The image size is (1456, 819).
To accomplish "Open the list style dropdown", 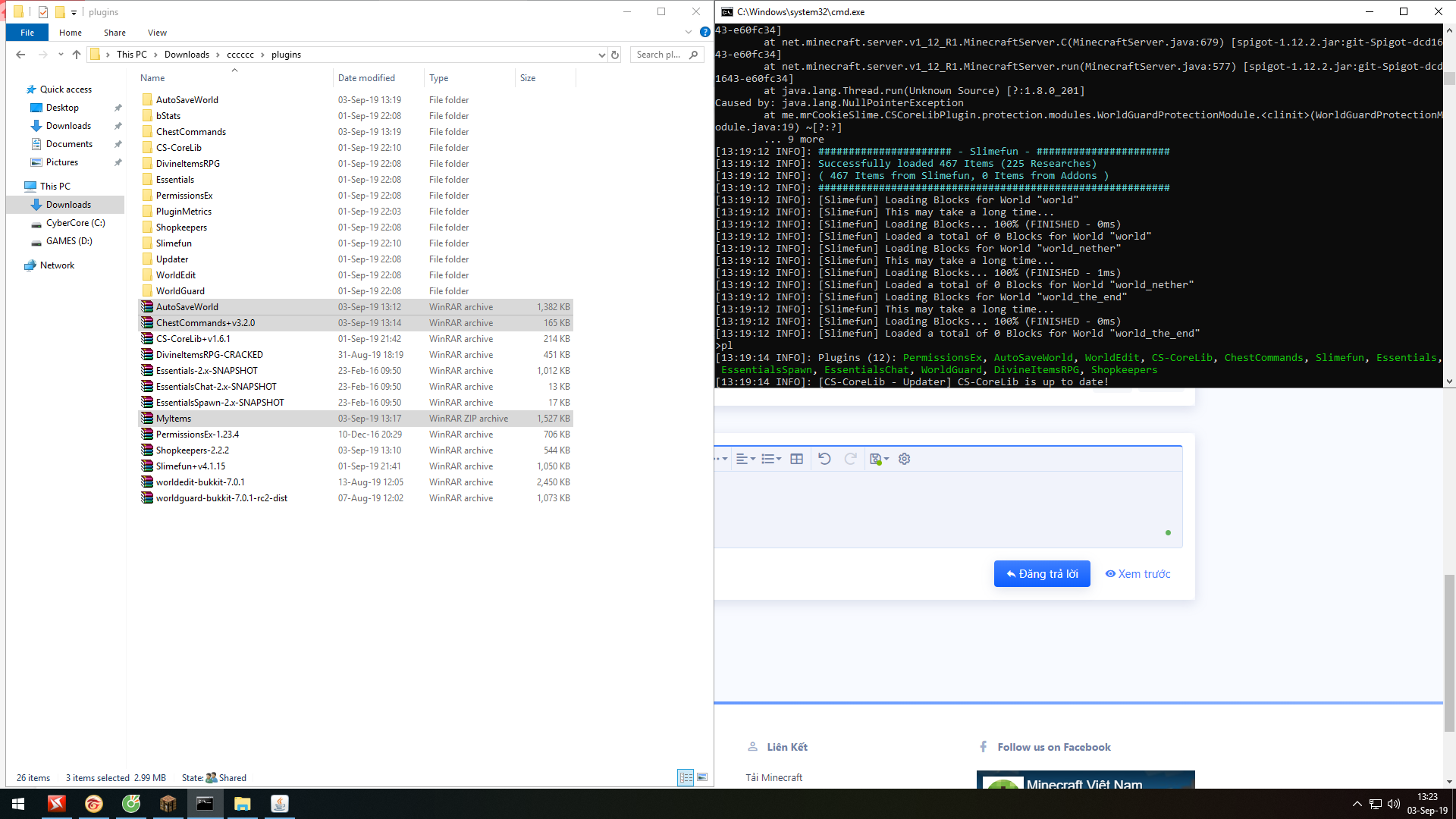I will [771, 459].
